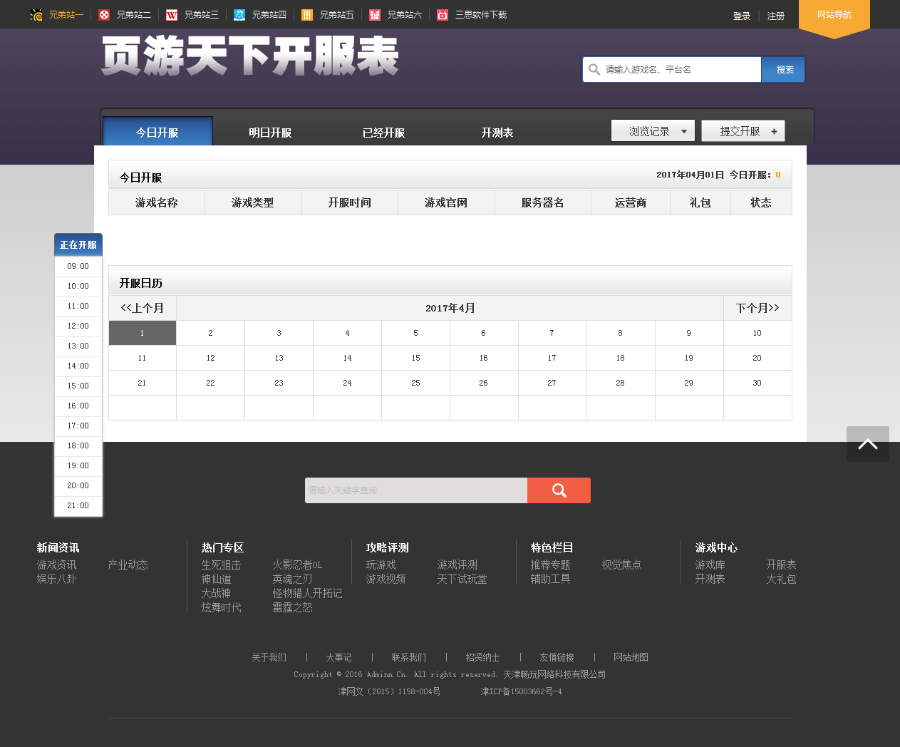
Task: Click the 15:00 time slot
Action: [x=78, y=386]
